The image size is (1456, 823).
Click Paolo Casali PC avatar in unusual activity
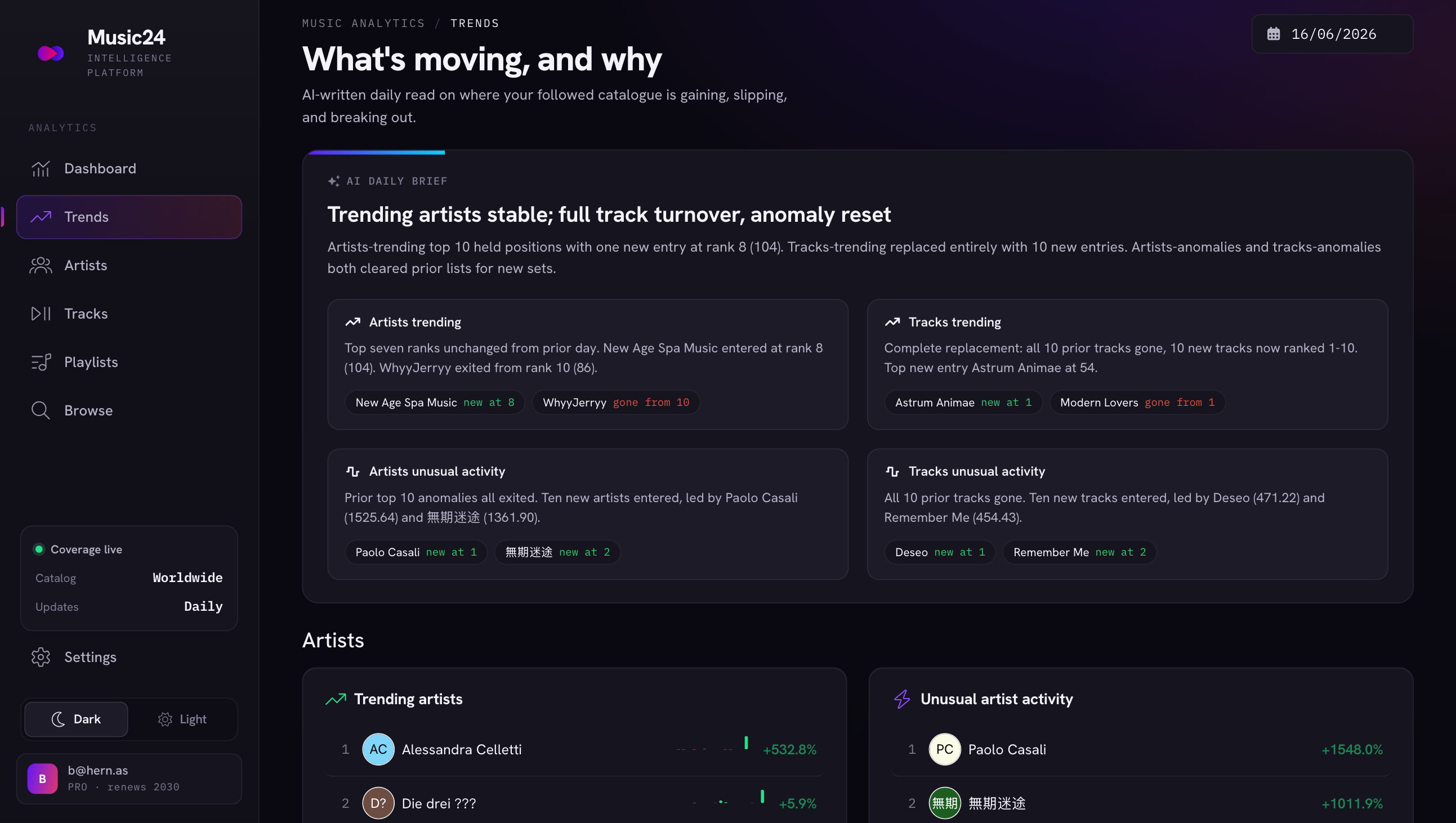click(x=944, y=749)
